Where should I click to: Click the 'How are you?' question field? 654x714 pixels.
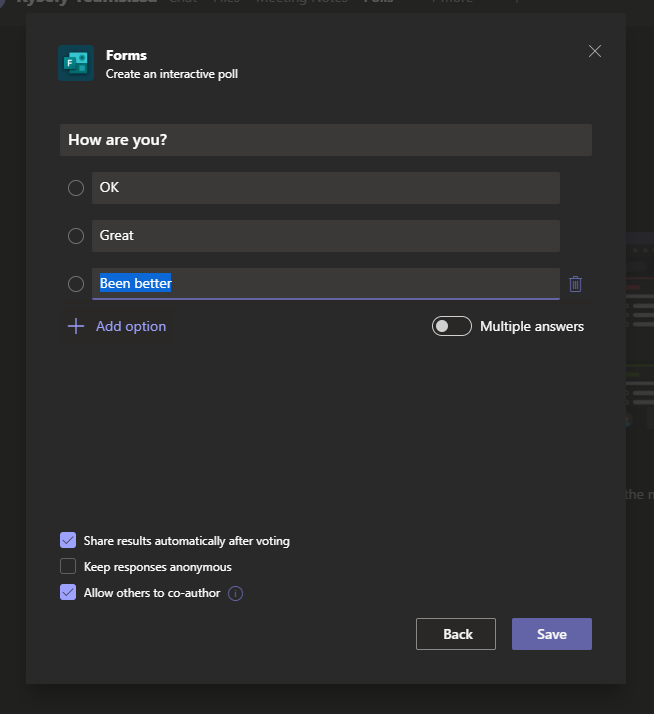click(325, 140)
